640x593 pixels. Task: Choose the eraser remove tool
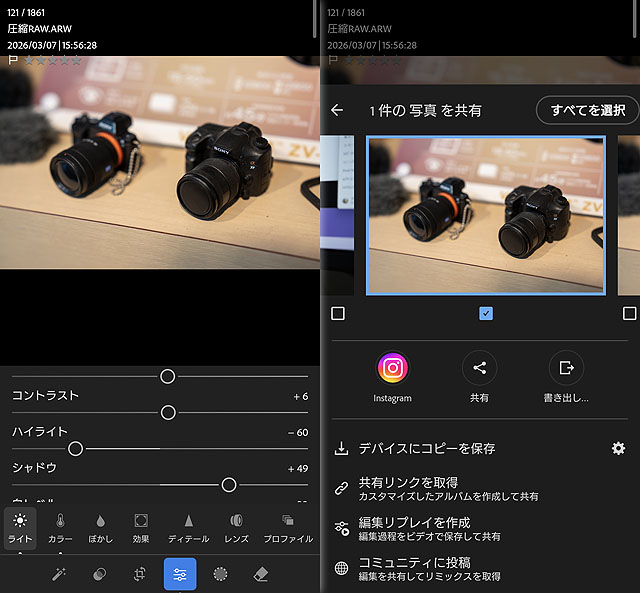(x=261, y=574)
